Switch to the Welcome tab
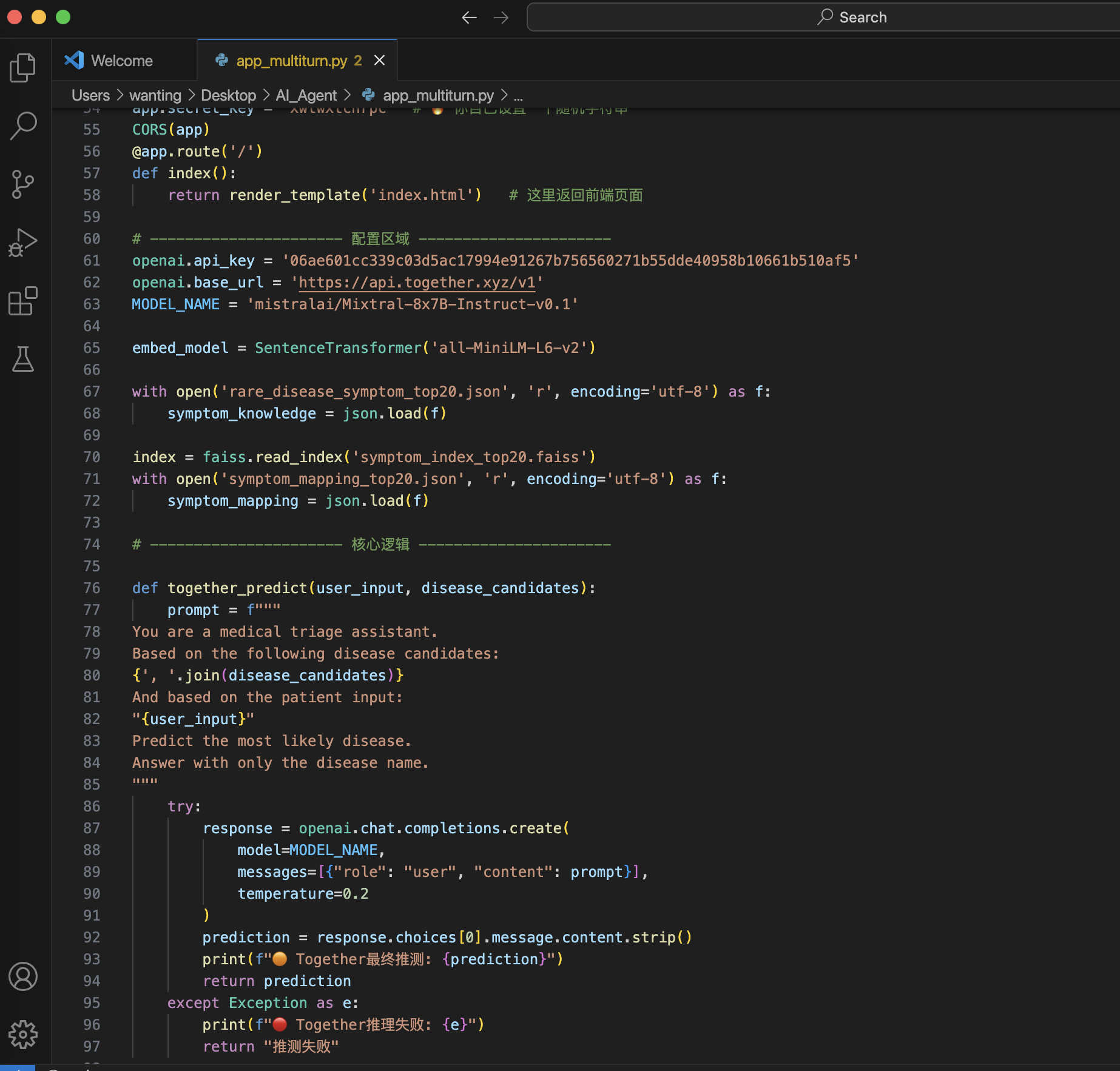 122,61
